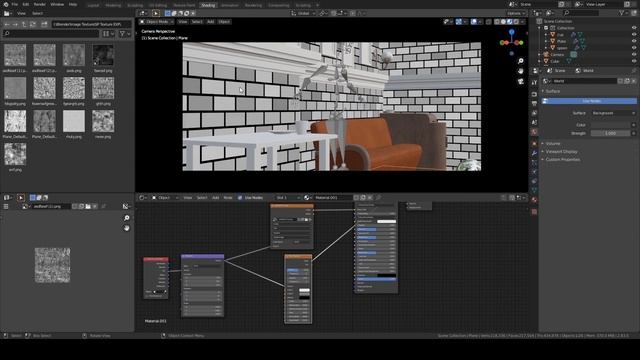Screen dimensions: 640x360
Task: Click the Blender logo menu icon
Action: click(6, 4)
